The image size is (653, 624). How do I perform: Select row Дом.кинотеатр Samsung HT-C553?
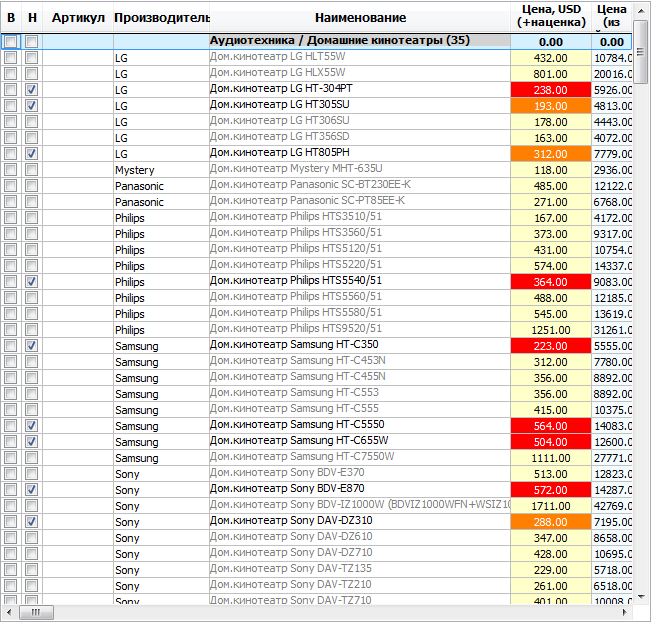pos(317,394)
